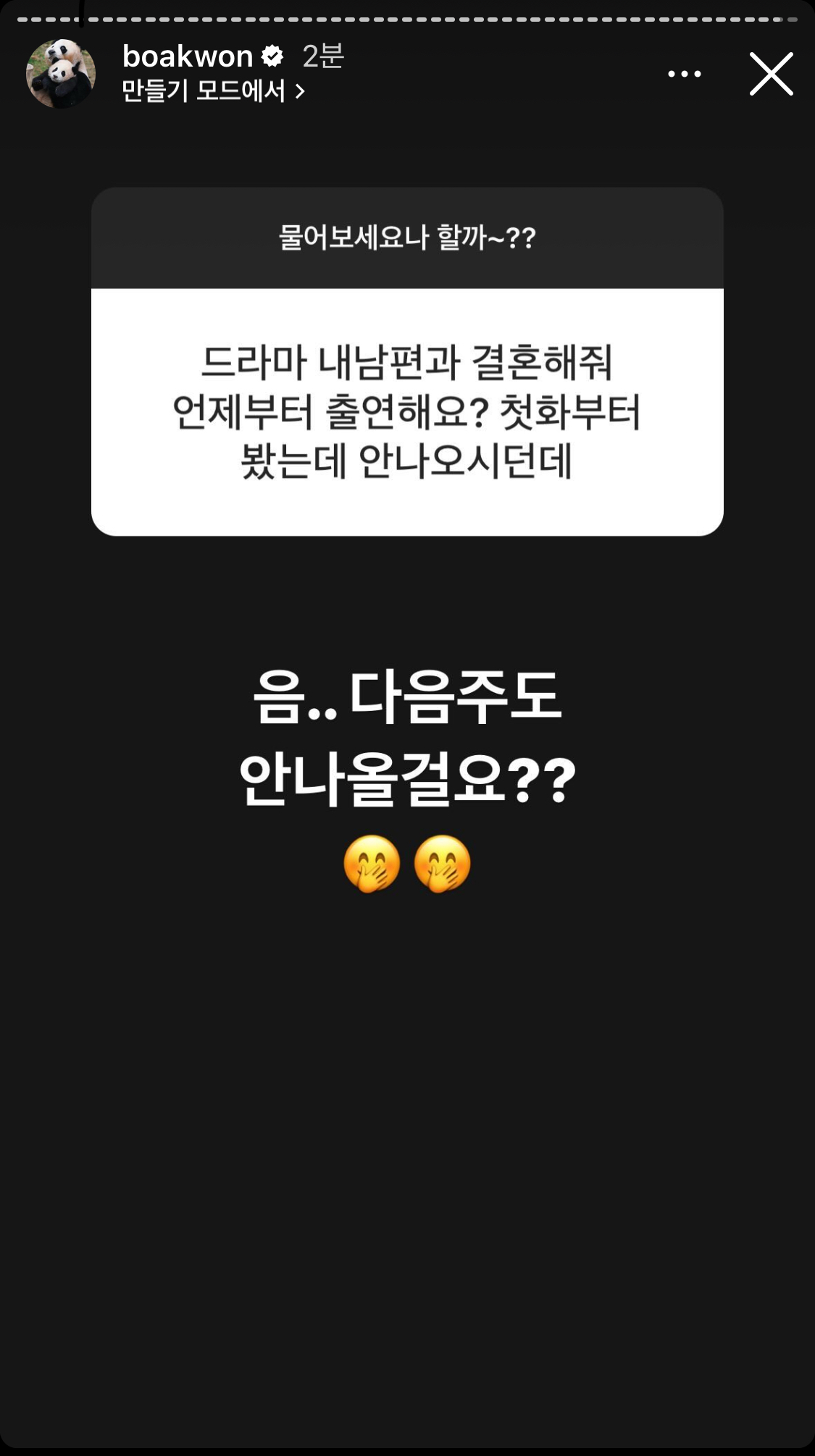Select the line 드라마 내남편과 결혼해줘
815x1456 pixels.
pos(407,363)
